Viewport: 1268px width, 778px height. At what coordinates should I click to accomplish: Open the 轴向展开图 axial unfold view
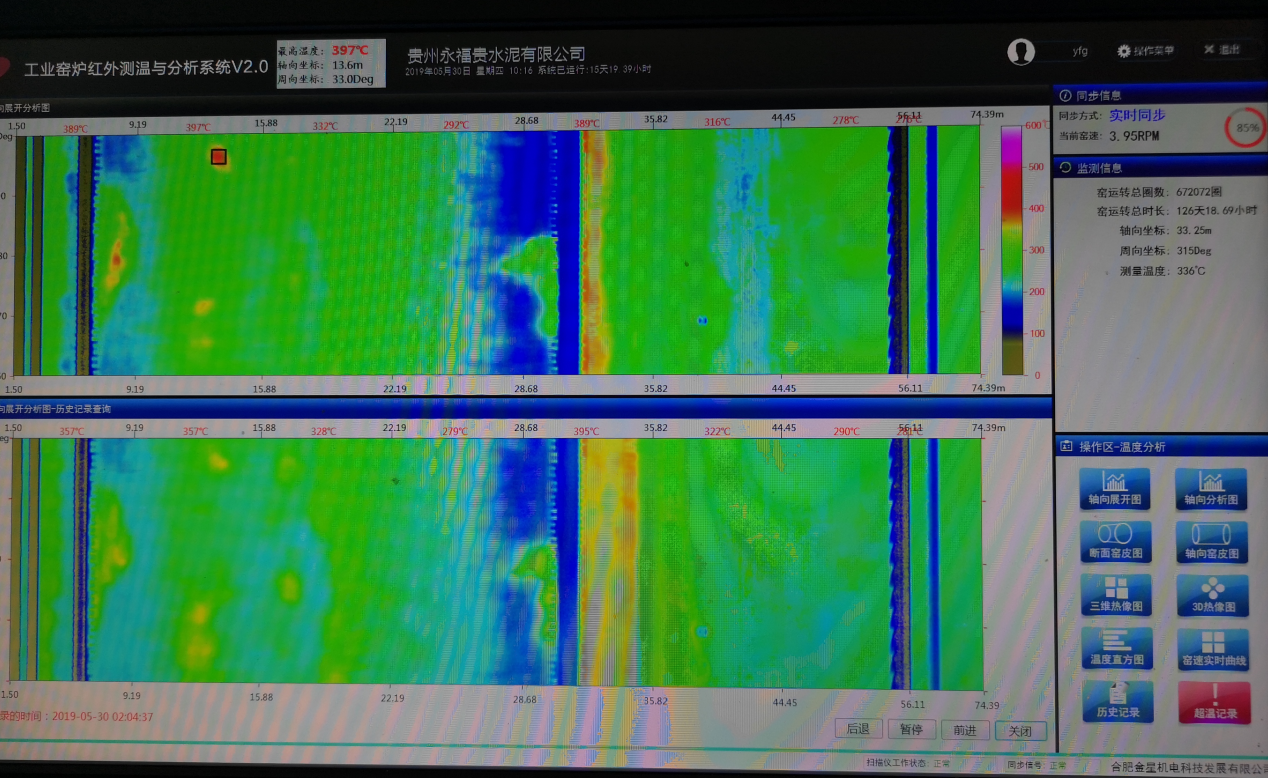[1115, 488]
